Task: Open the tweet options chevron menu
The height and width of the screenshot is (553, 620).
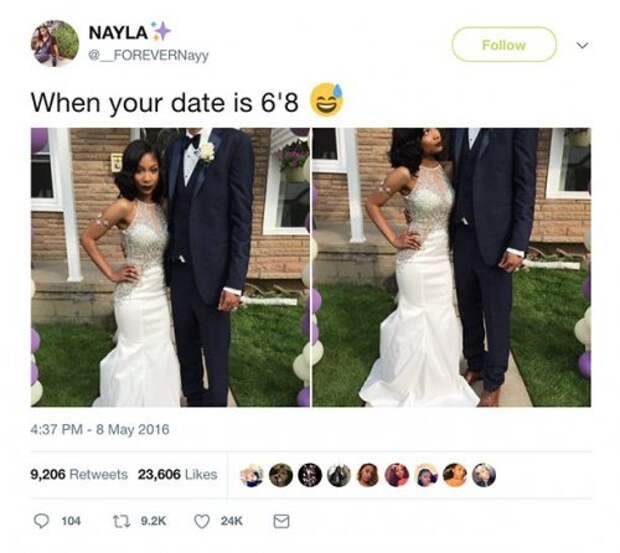Action: pyautogui.click(x=582, y=45)
